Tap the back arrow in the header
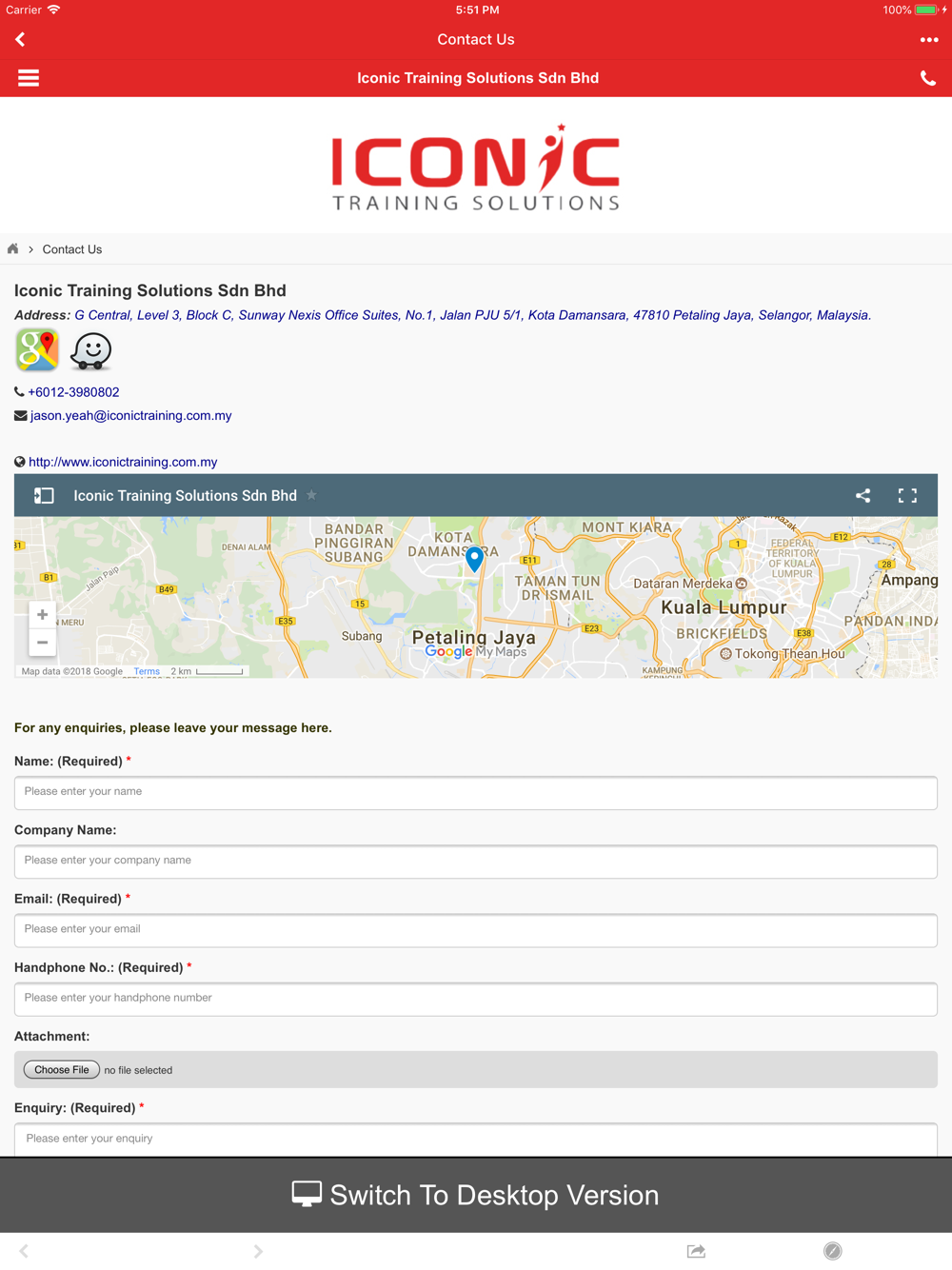952x1270 pixels. [20, 39]
